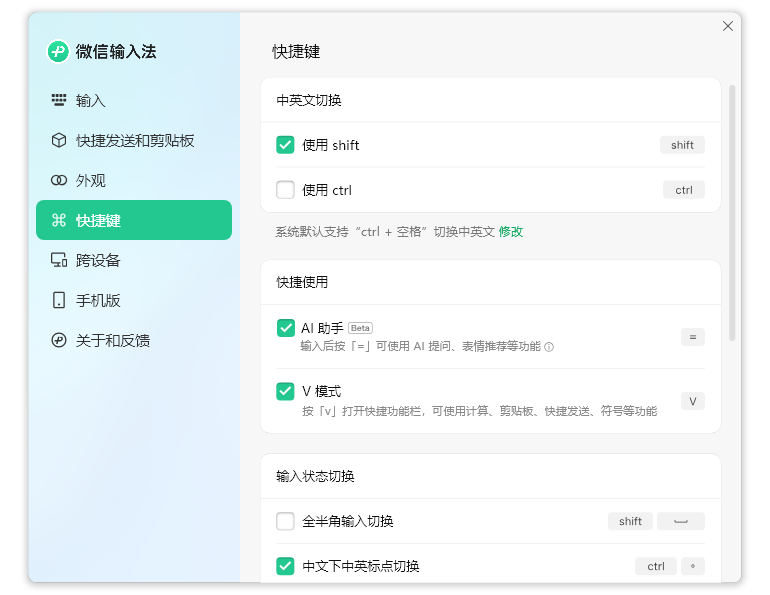The height and width of the screenshot is (595, 770).
Task: Turn off the V 模式 checkbox
Action: tap(285, 391)
